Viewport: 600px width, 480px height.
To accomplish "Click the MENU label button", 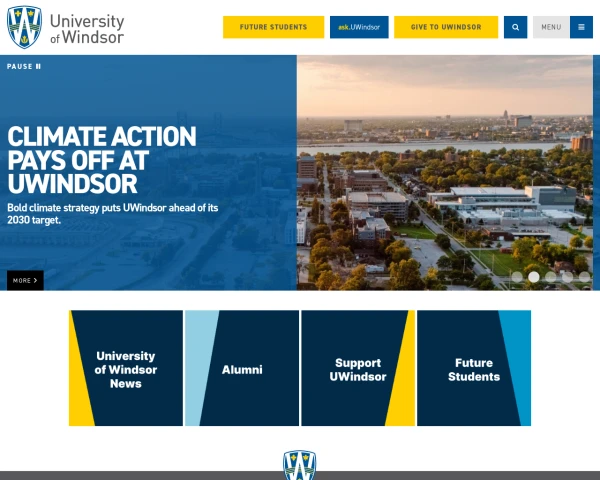I will pos(551,27).
